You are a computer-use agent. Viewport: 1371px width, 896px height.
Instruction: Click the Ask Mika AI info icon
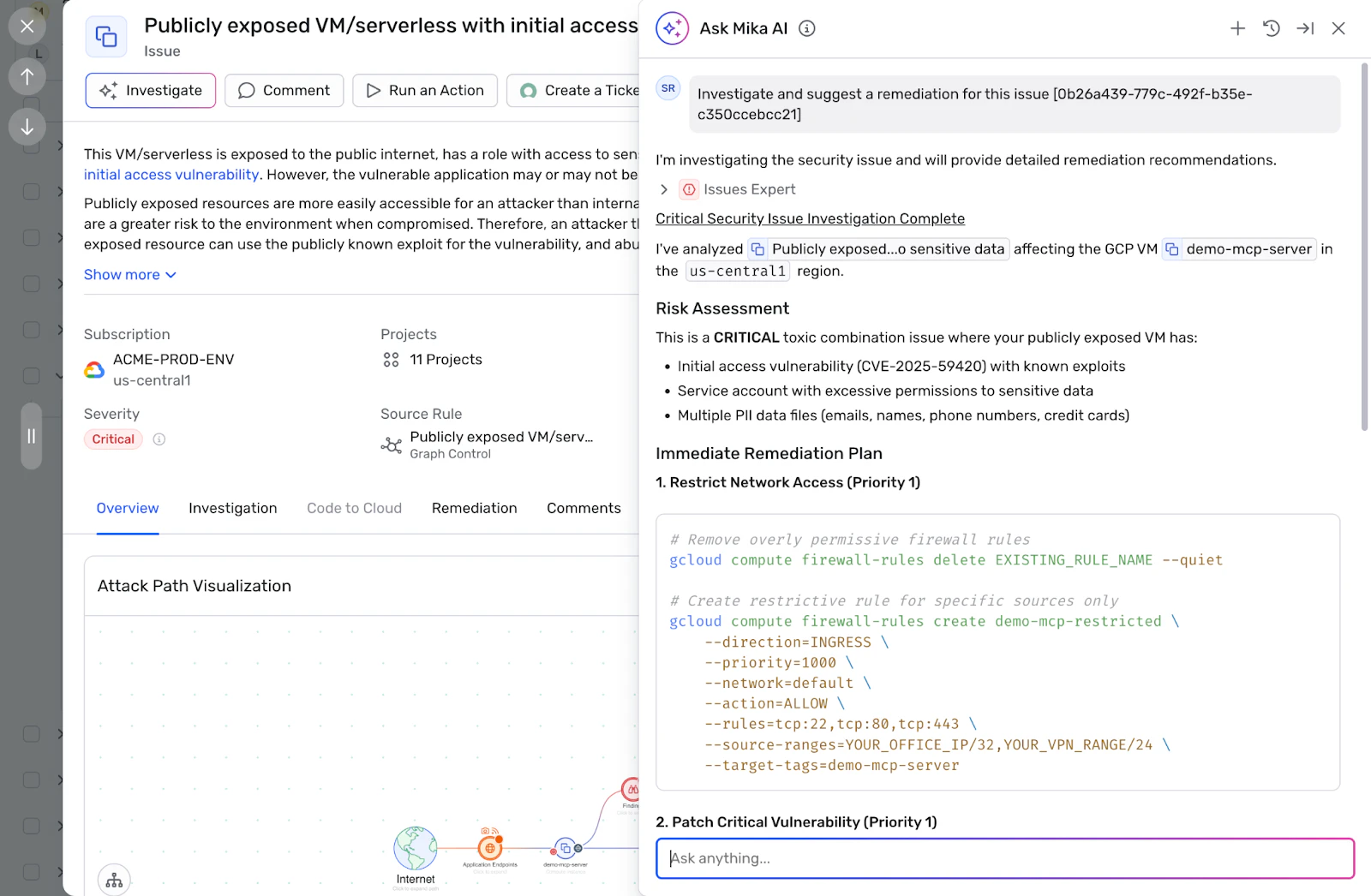(x=807, y=28)
